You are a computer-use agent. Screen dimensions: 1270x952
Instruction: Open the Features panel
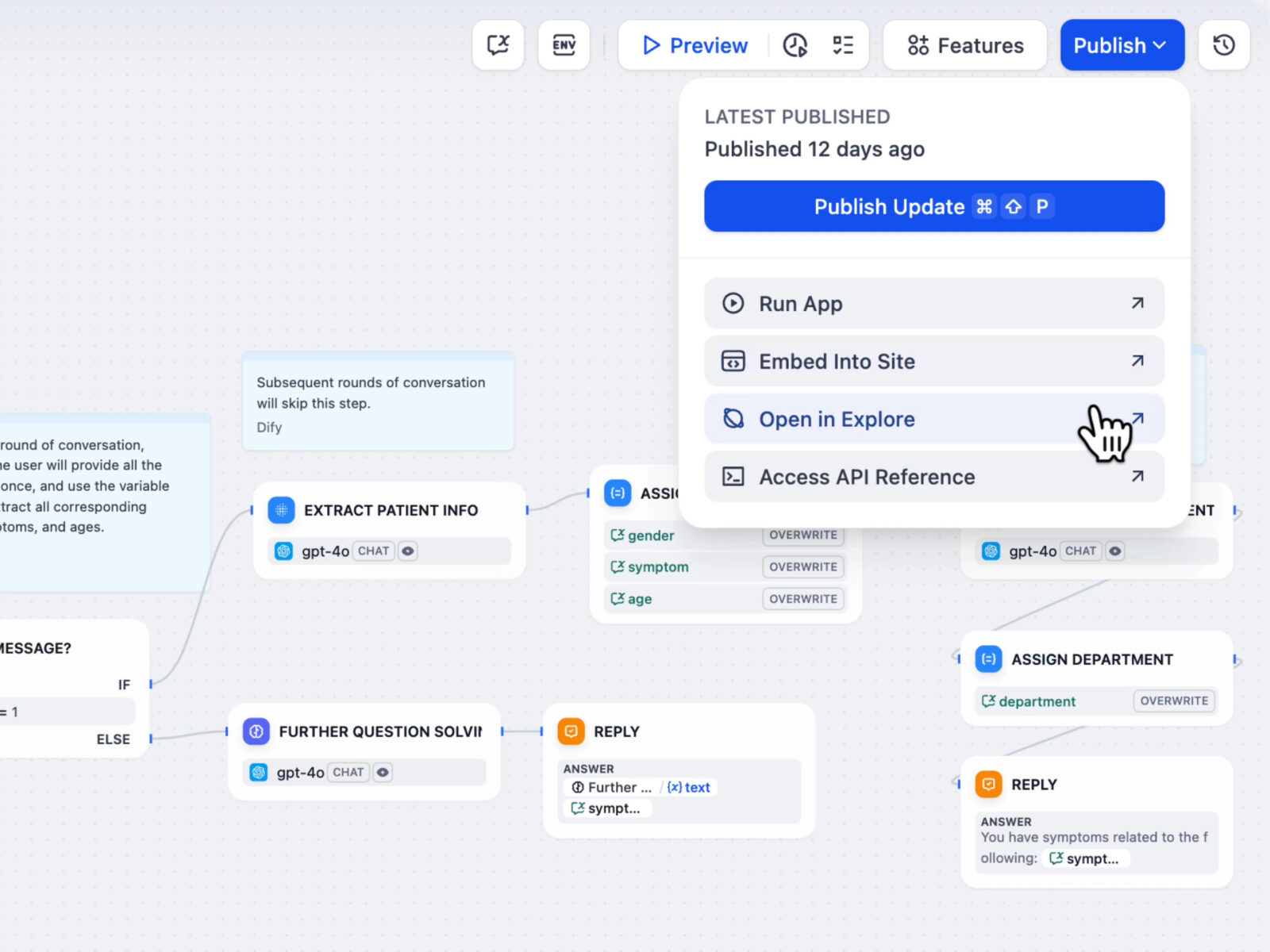965,45
